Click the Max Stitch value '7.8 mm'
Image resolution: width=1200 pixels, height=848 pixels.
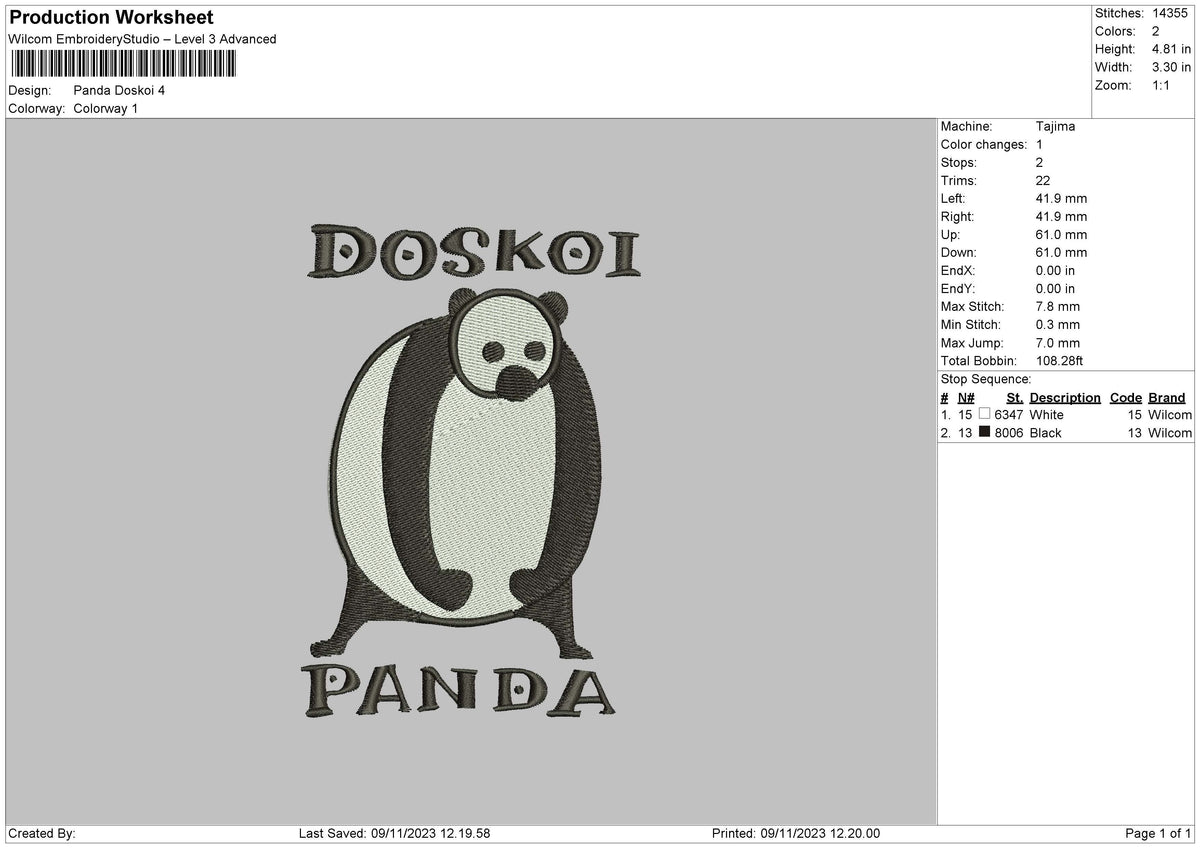click(x=1058, y=307)
